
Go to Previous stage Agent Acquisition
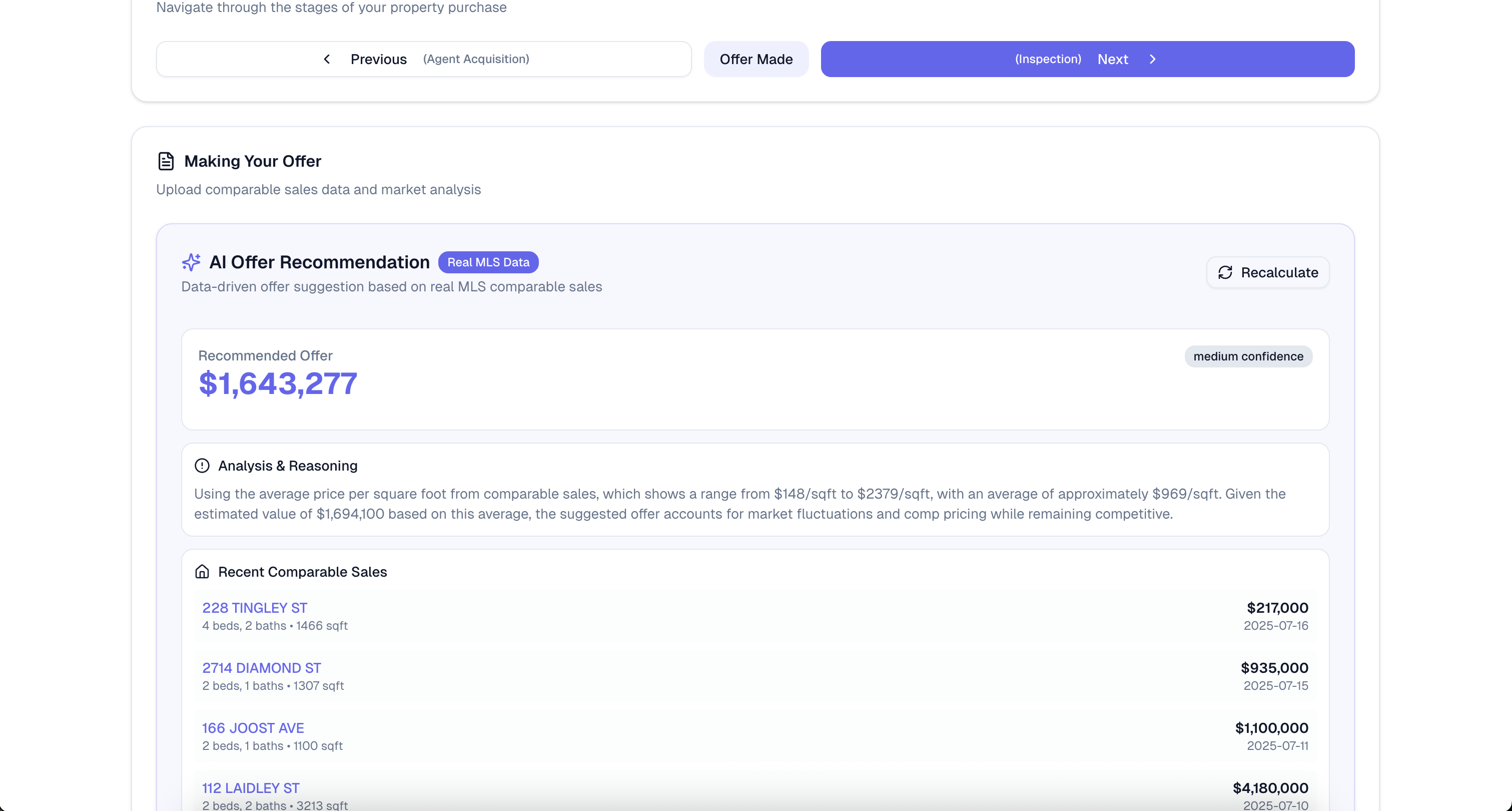(x=424, y=59)
